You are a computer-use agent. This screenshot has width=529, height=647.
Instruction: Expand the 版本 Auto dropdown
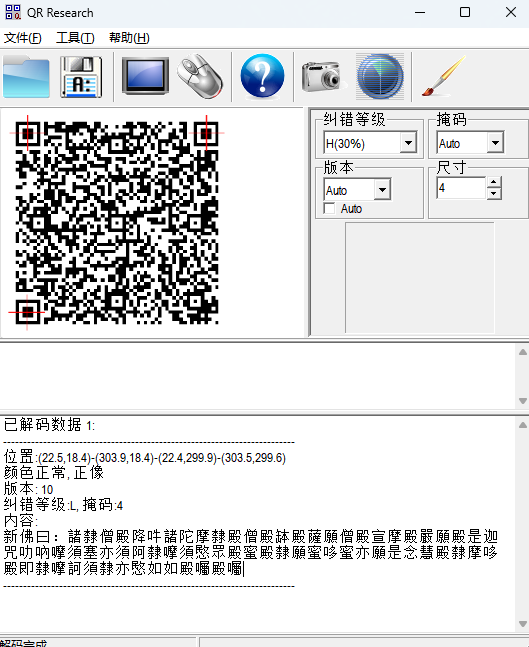point(383,190)
